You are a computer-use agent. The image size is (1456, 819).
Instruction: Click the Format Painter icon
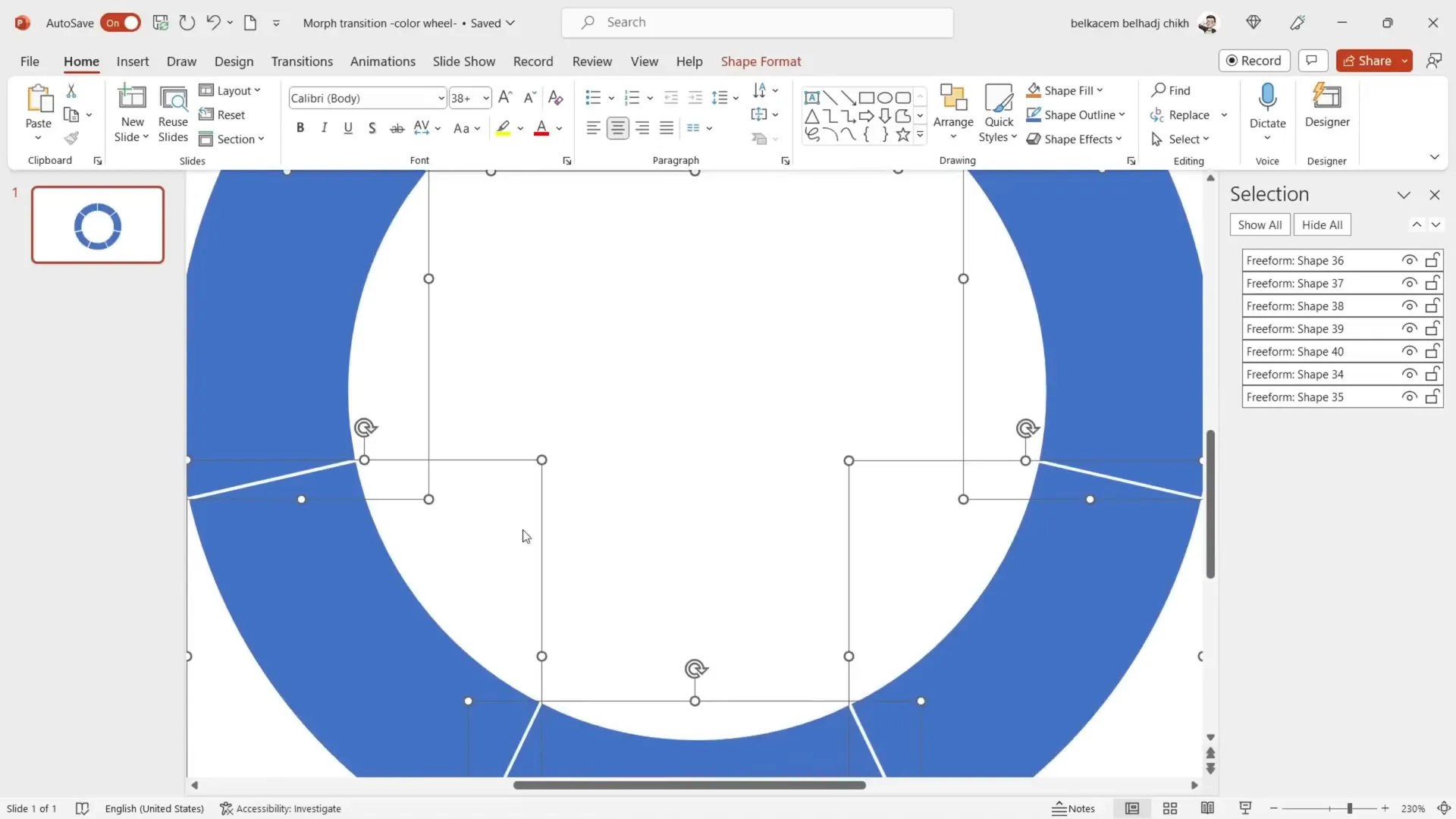71,138
